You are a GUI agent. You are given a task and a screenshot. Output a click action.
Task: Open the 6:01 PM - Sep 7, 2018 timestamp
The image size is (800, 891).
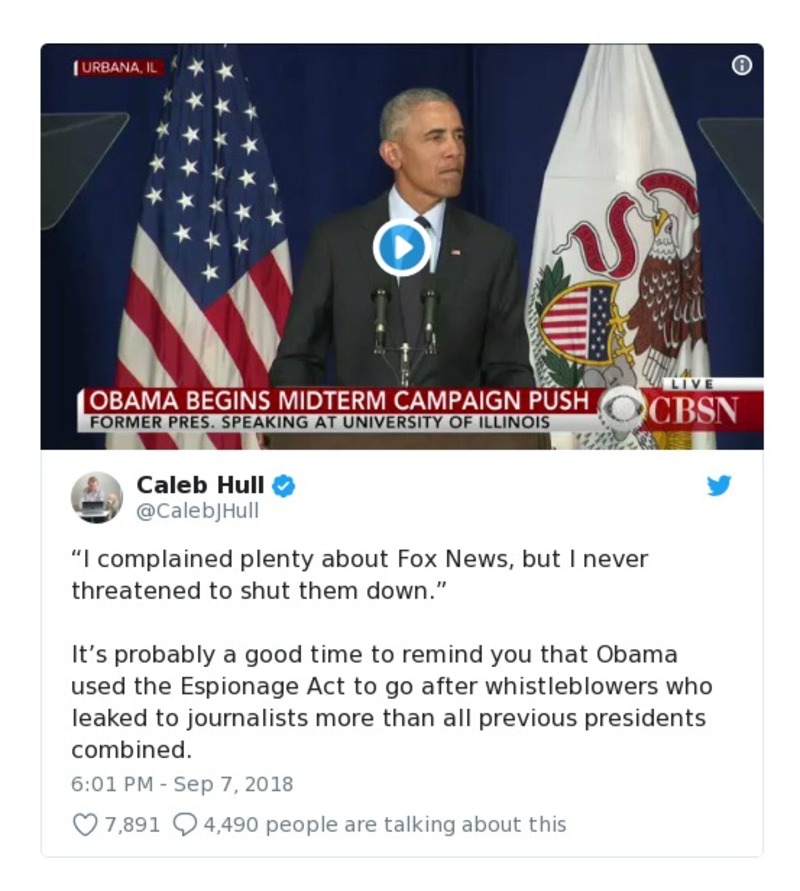point(182,783)
